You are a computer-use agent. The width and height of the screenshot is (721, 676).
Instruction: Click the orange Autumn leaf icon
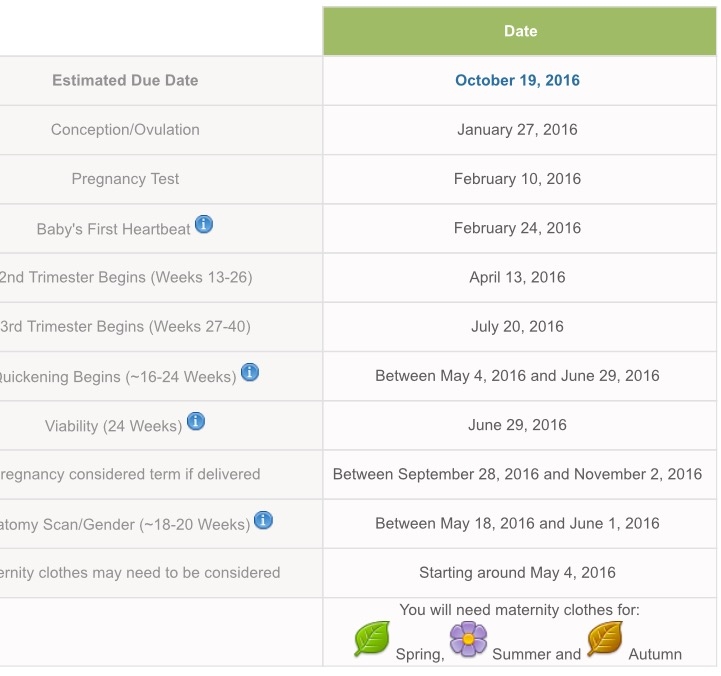coord(605,638)
